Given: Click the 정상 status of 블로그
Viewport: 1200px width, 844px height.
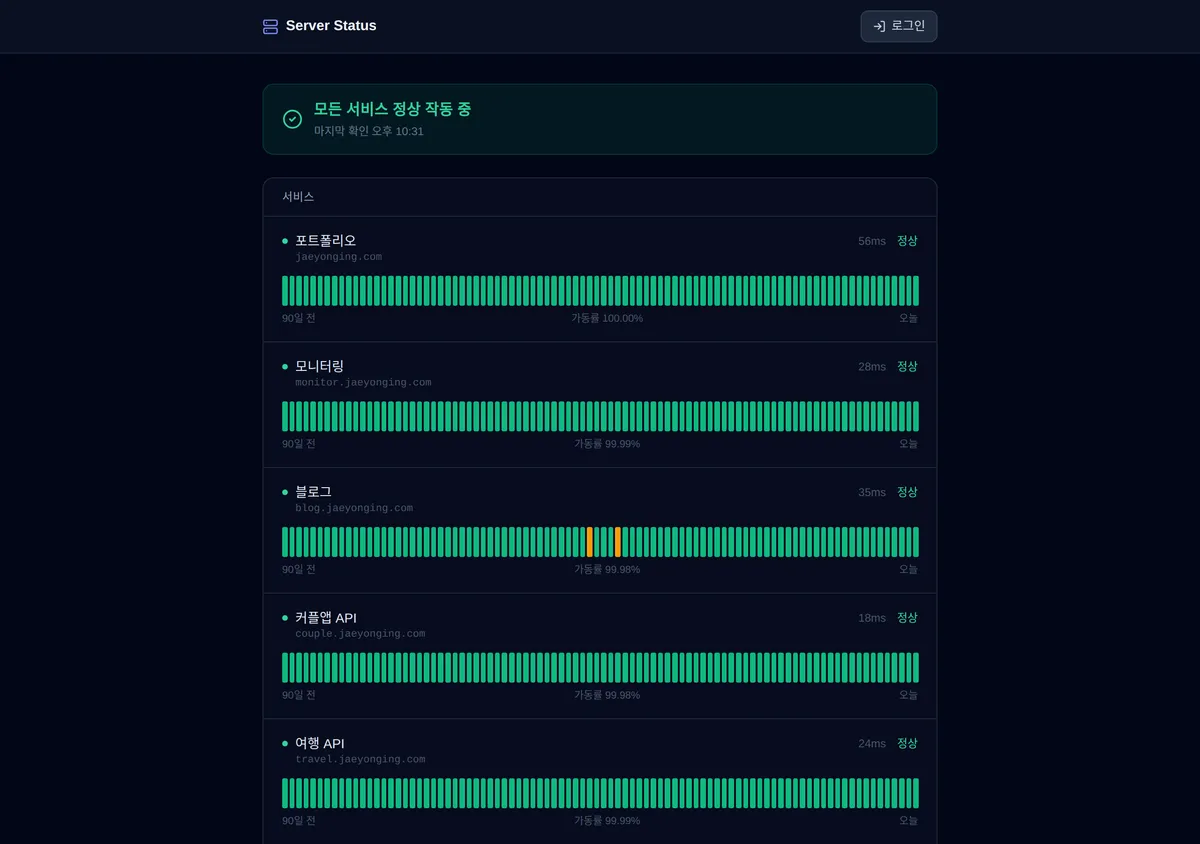Looking at the screenshot, I should click(x=907, y=492).
